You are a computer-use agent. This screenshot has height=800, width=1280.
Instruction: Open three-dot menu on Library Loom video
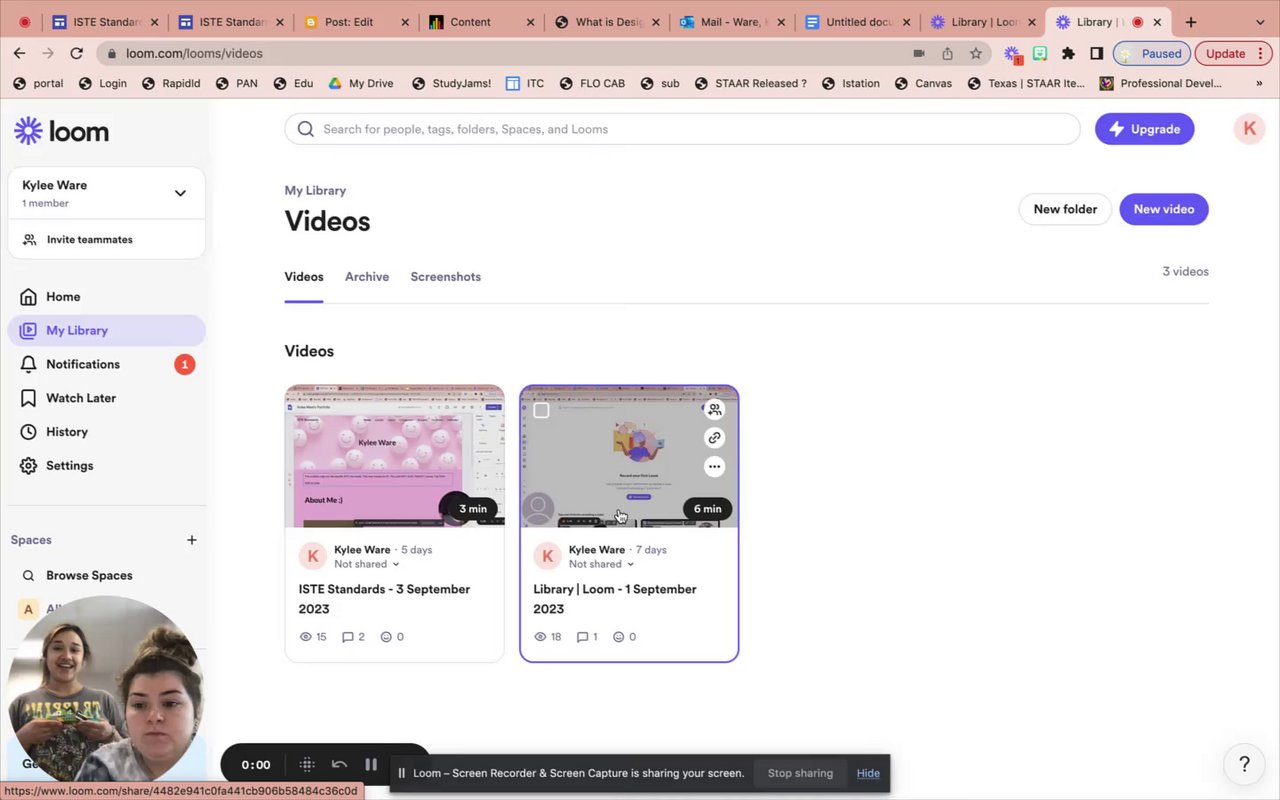(x=714, y=466)
